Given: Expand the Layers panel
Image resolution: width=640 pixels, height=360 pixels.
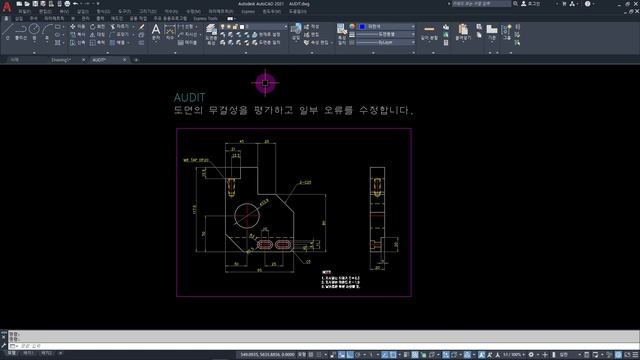Looking at the screenshot, I should (246, 53).
